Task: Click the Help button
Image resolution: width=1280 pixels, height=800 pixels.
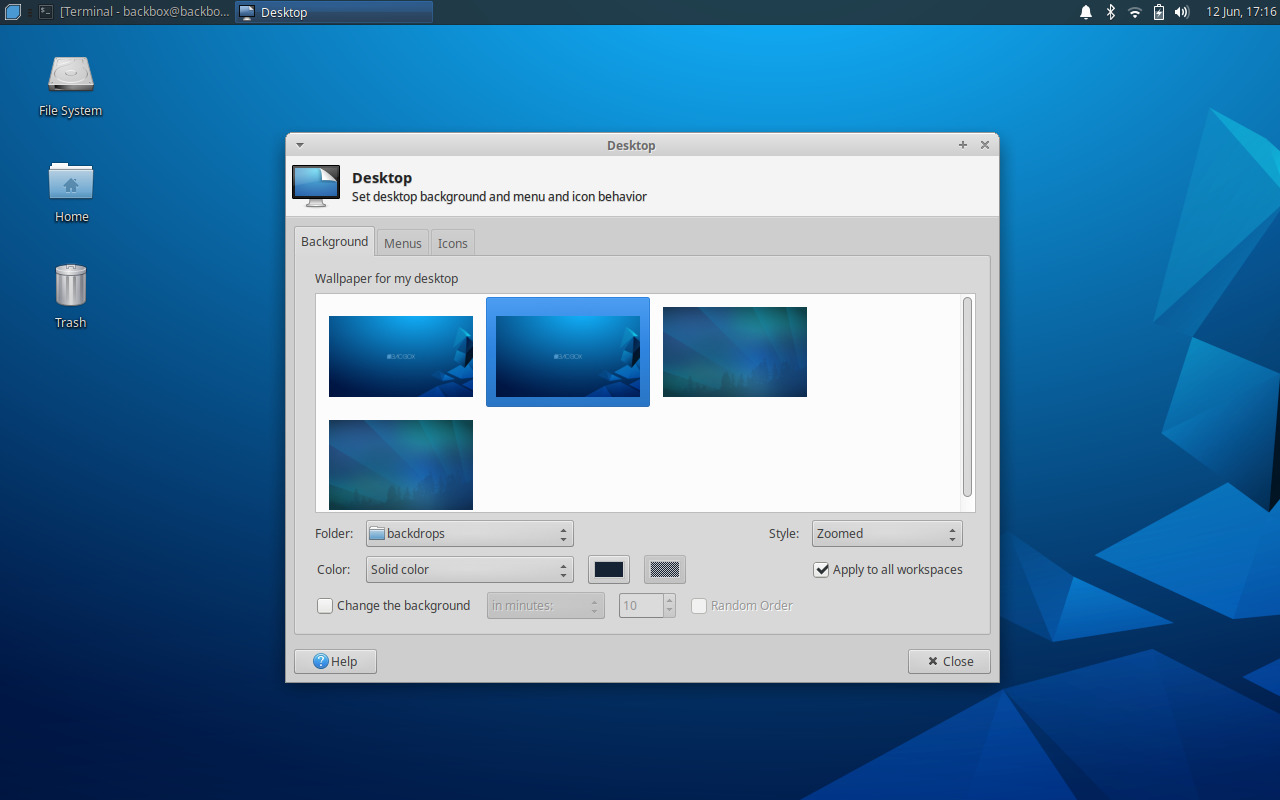Action: coord(334,661)
